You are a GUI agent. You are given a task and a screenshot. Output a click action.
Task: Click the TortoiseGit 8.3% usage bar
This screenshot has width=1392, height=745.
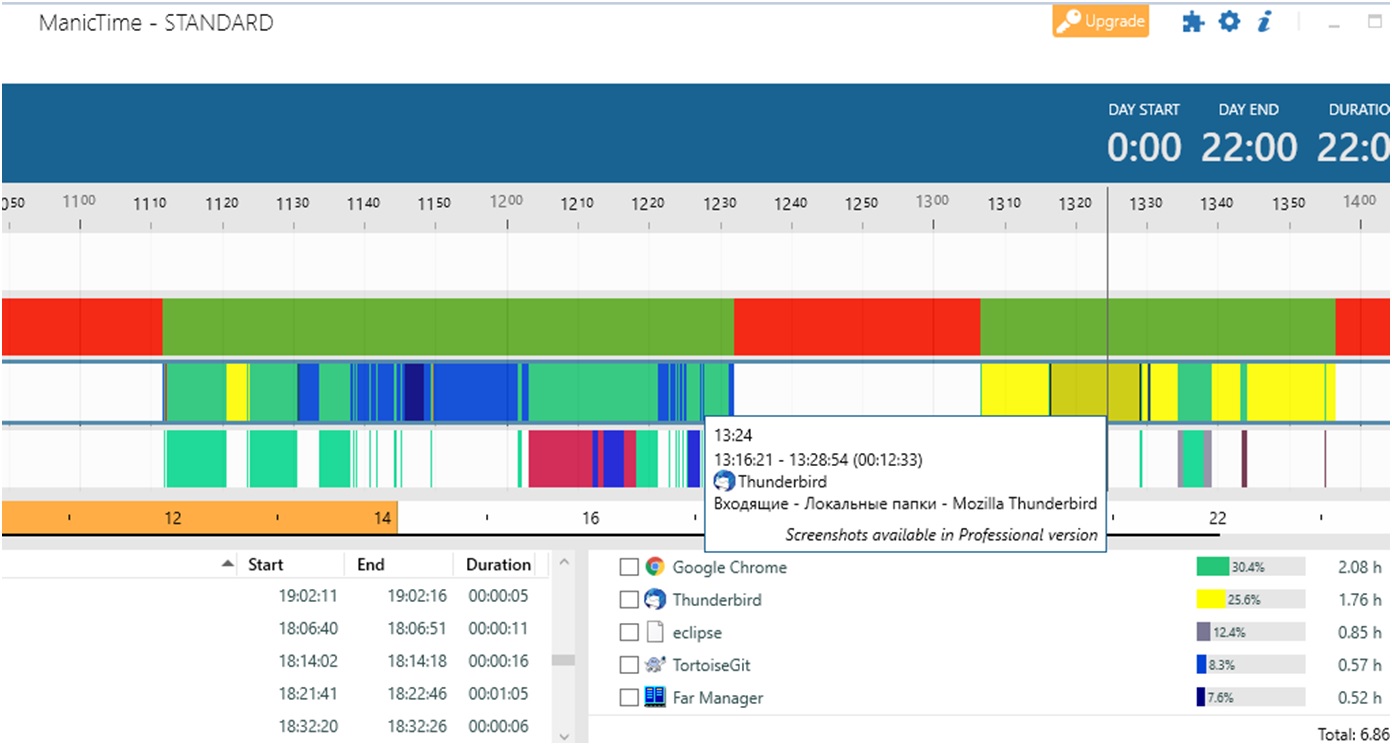tap(1250, 665)
